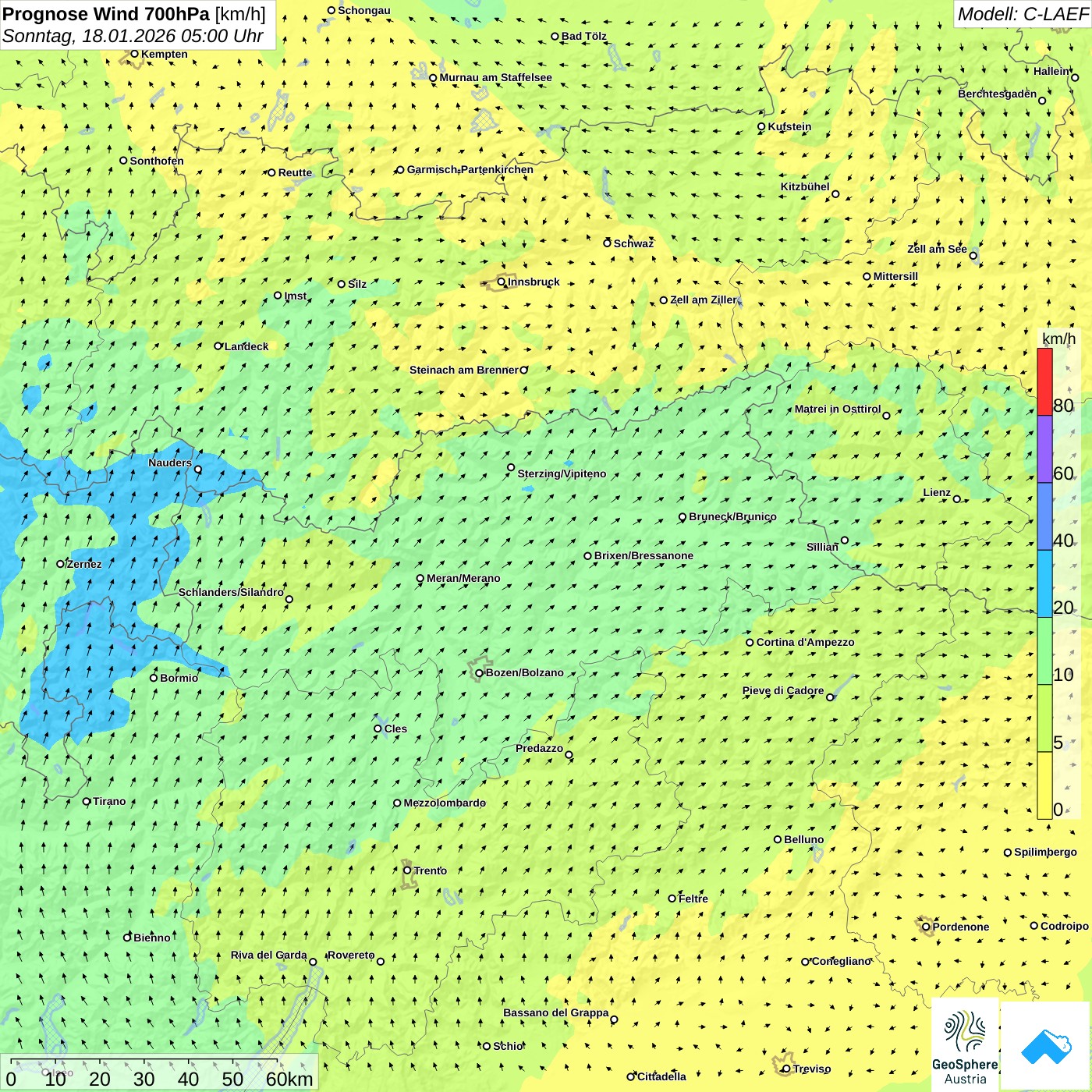Screen dimensions: 1092x1092
Task: Click the Bormio city marker
Action: tap(154, 678)
